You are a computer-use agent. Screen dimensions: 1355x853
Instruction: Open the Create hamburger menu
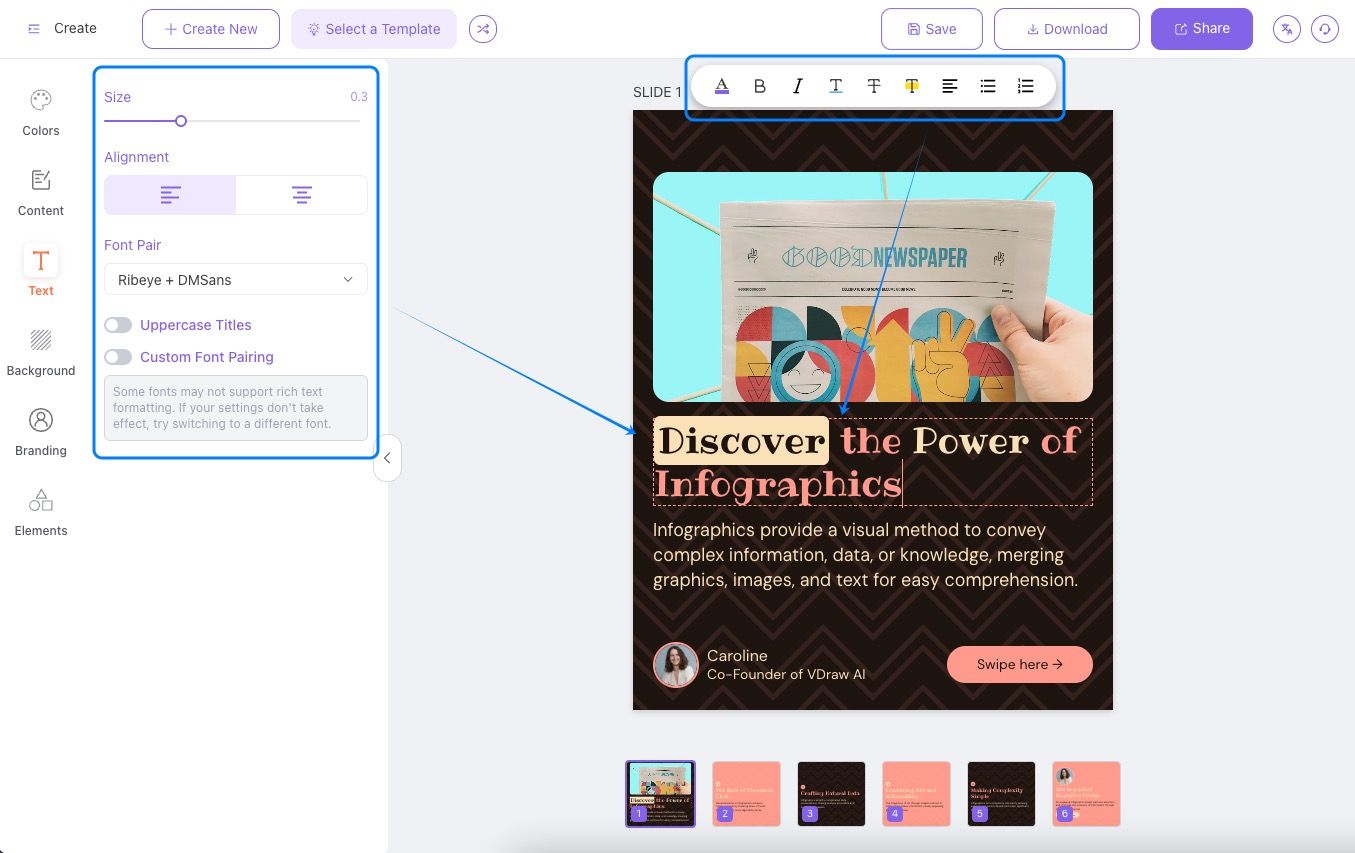[34, 29]
